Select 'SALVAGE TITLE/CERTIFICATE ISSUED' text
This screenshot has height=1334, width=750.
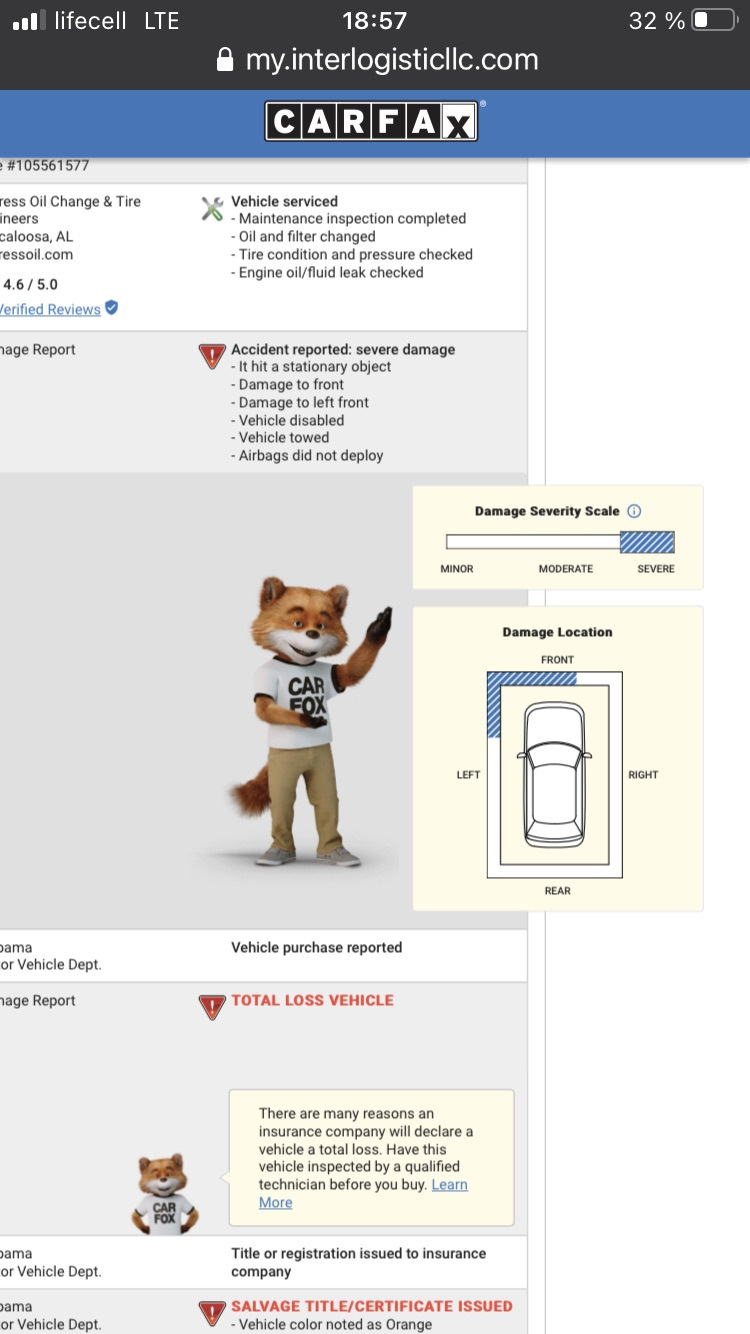coord(372,1306)
